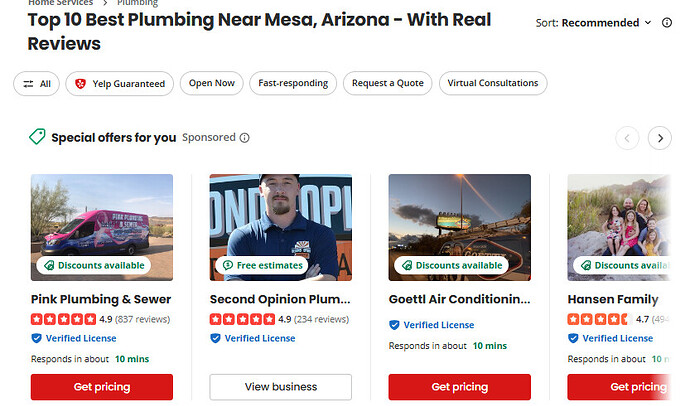Toggle the Open Now filter
This screenshot has width=690, height=406.
pyautogui.click(x=212, y=83)
